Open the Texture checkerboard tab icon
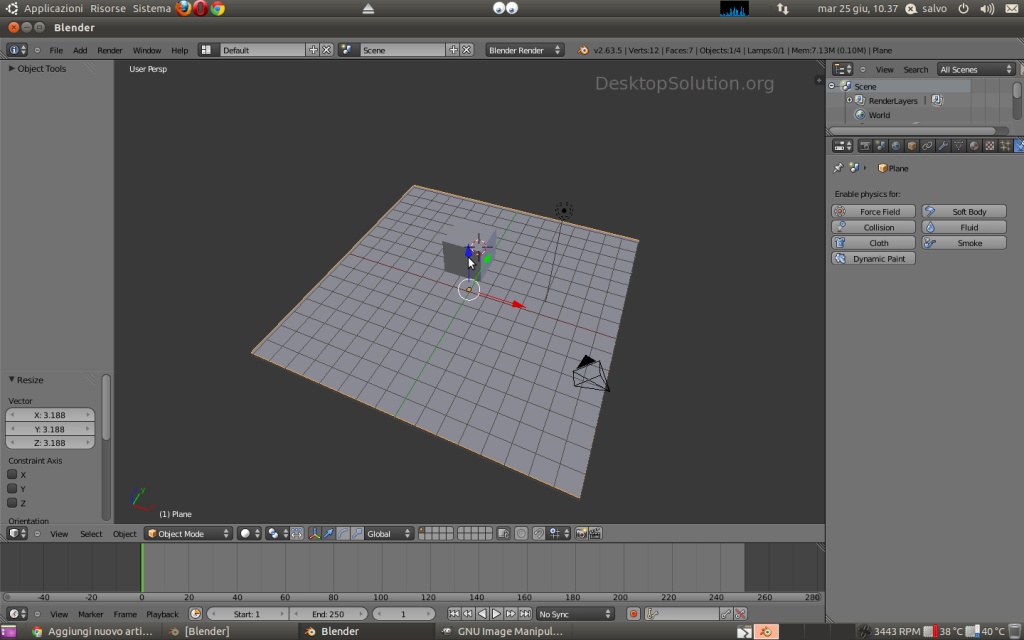Screen dimensions: 1024x640 [x=990, y=146]
